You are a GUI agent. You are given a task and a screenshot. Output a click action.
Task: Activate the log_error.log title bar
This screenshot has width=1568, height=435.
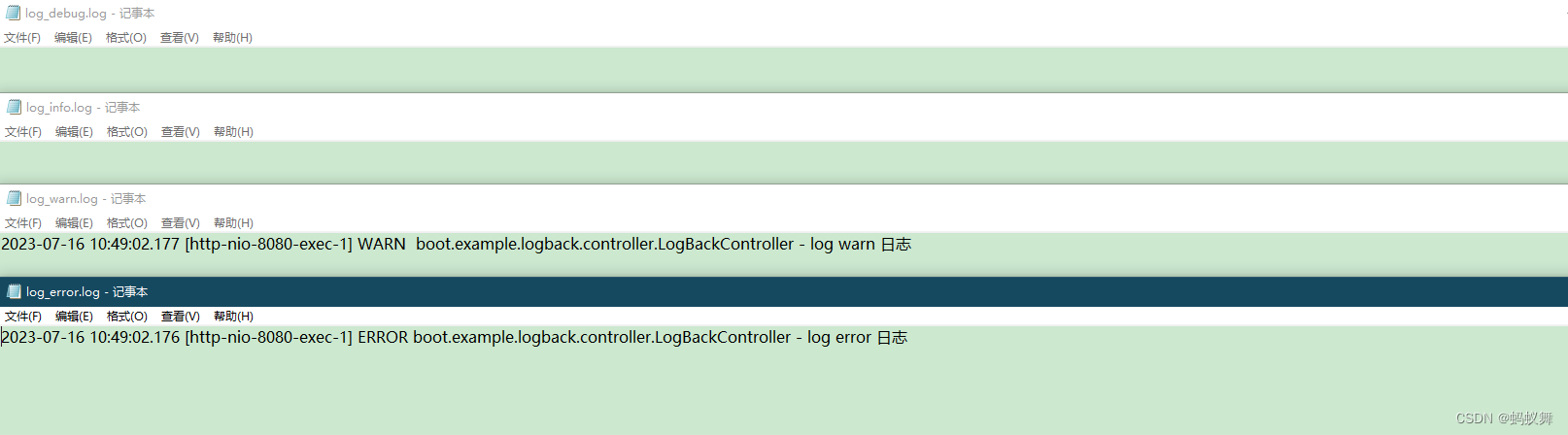(x=784, y=291)
